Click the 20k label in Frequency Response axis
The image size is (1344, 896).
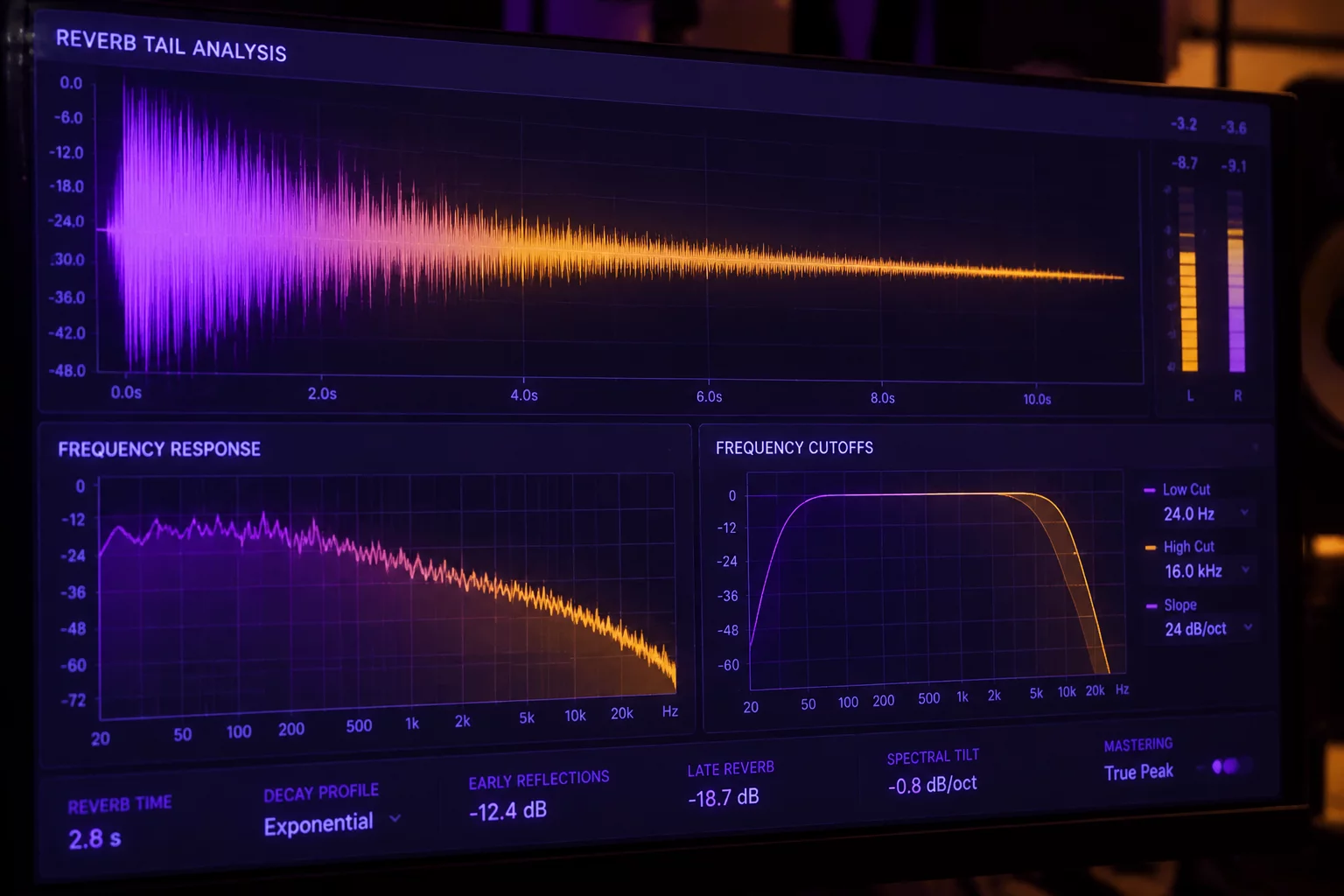[x=621, y=713]
